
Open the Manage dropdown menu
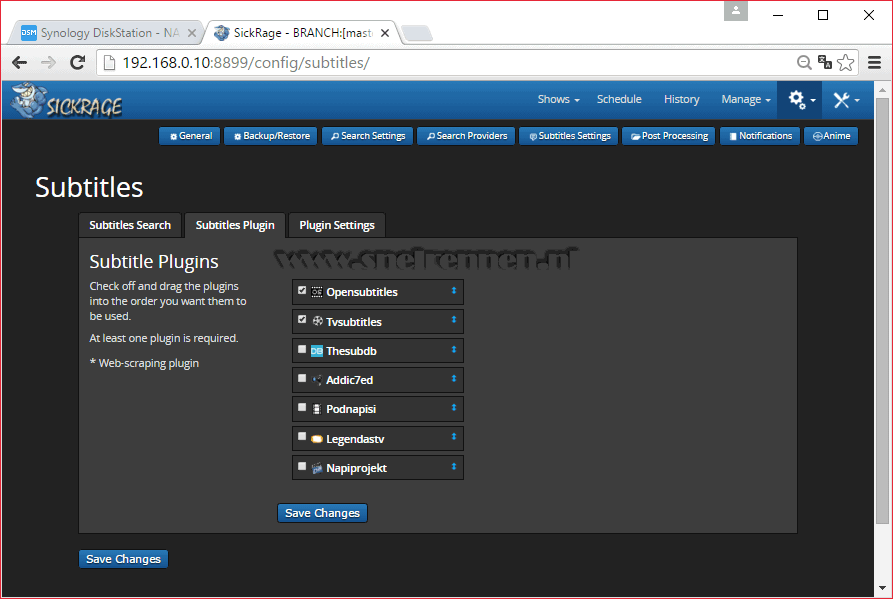click(x=745, y=100)
